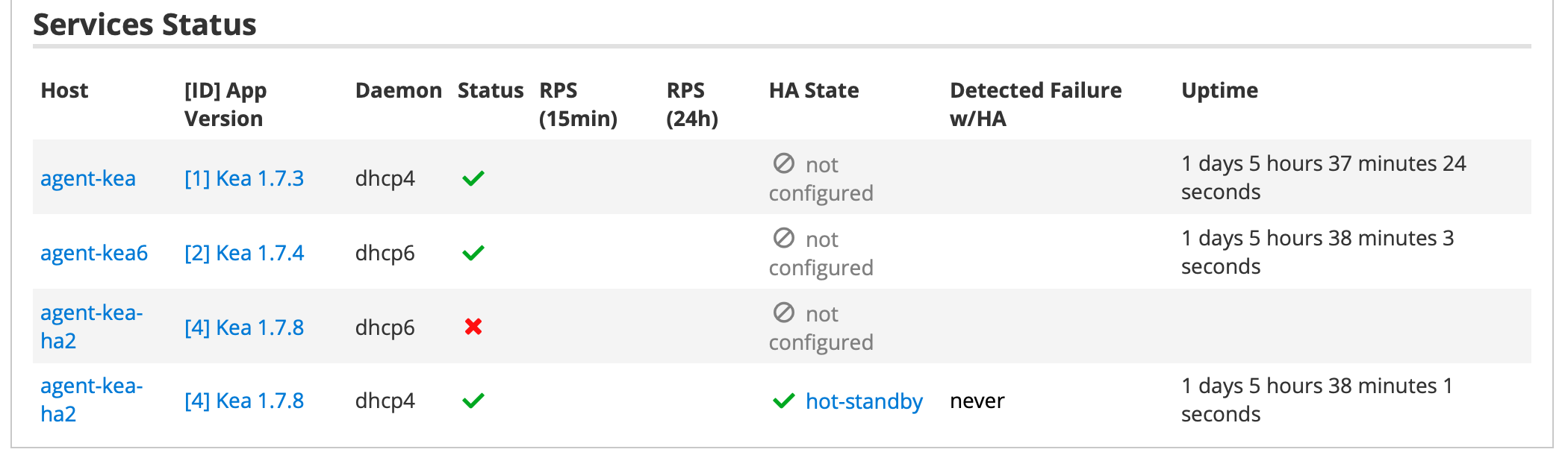Click not-configured icon in agent-kea6 row
This screenshot has width=1568, height=461.
point(783,238)
